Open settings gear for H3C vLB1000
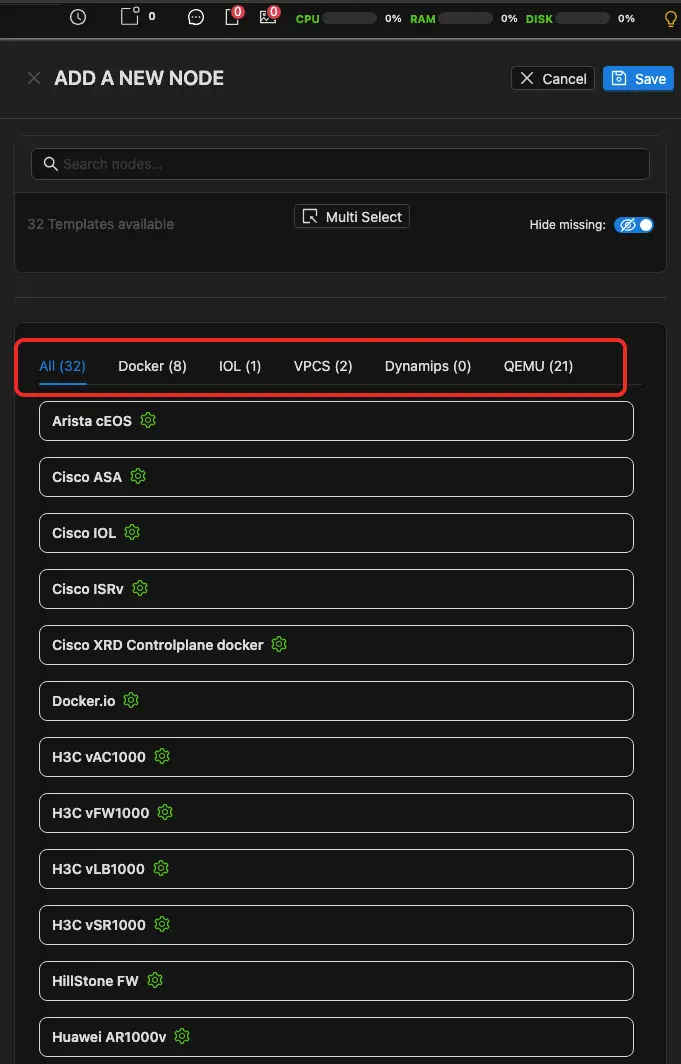This screenshot has width=681, height=1064. tap(161, 868)
